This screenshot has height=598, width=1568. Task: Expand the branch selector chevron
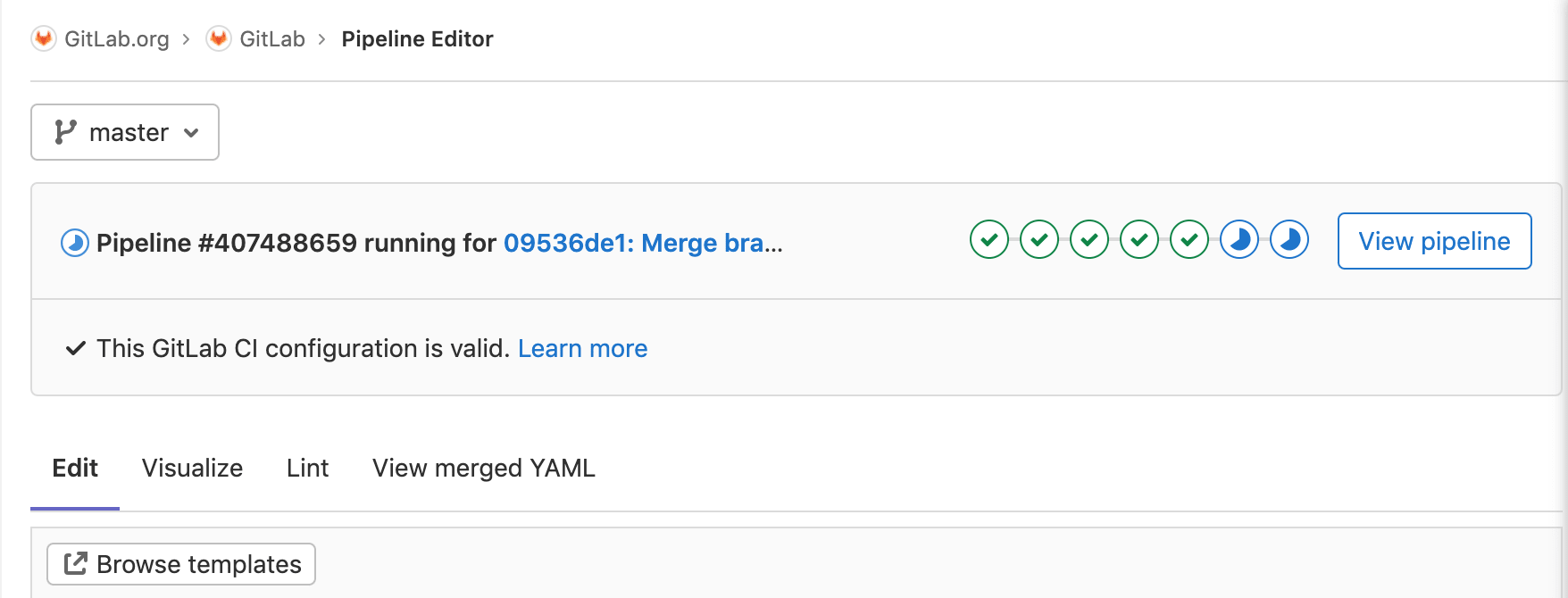tap(190, 132)
